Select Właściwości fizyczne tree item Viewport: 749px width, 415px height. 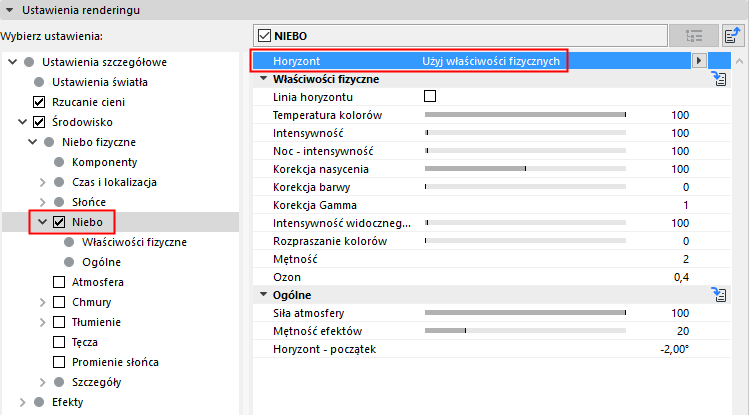(x=134, y=242)
